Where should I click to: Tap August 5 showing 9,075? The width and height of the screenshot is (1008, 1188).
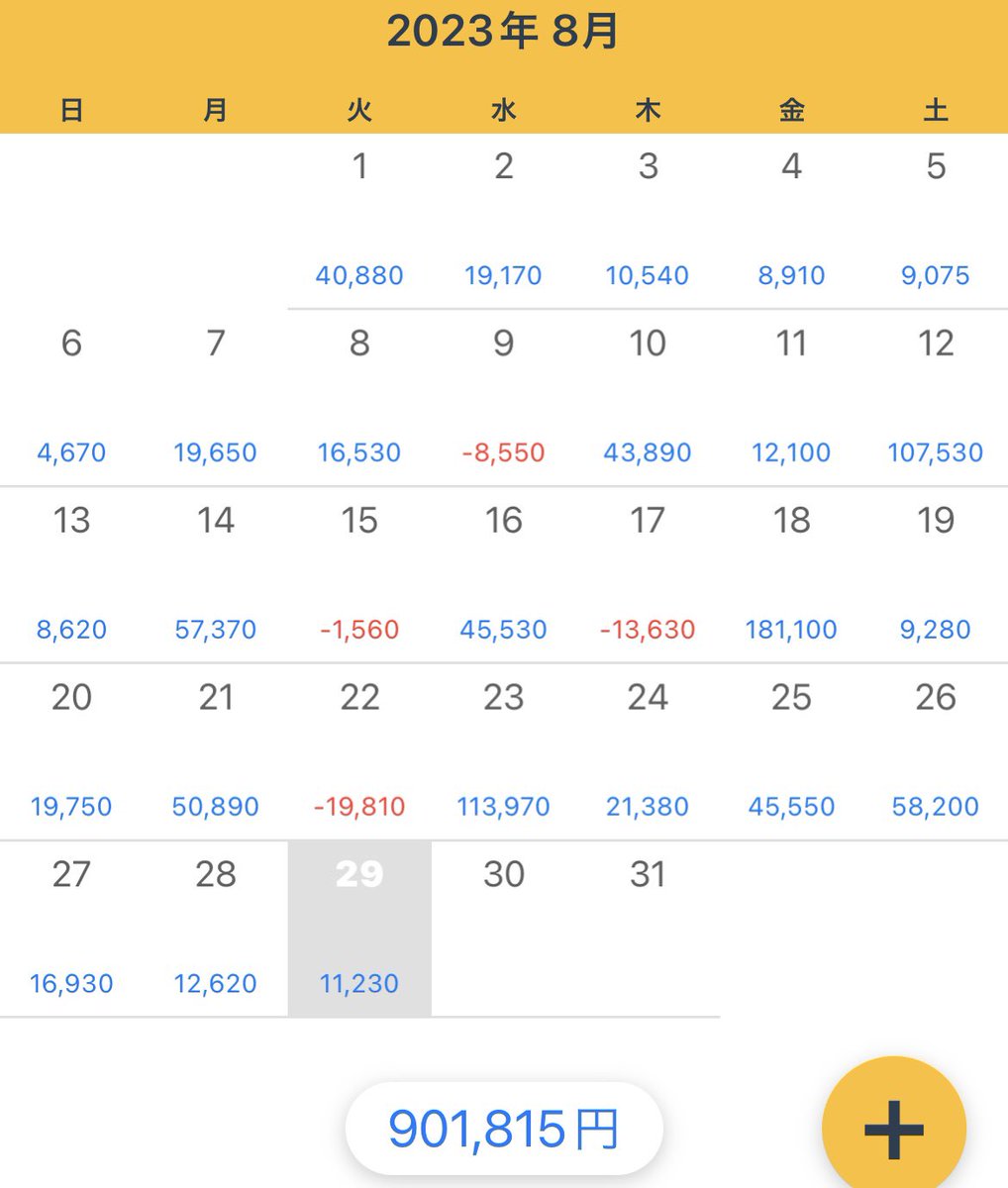935,220
